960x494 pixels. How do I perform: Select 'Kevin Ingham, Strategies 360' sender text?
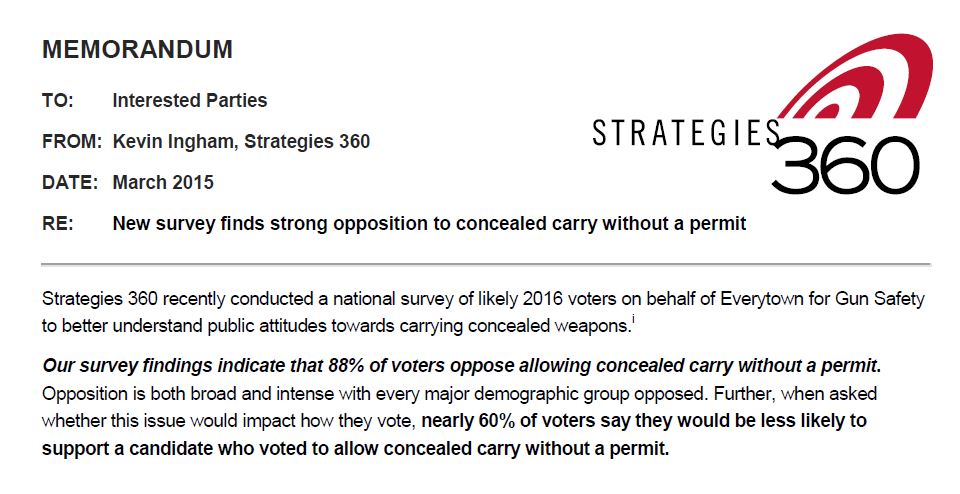[x=241, y=142]
